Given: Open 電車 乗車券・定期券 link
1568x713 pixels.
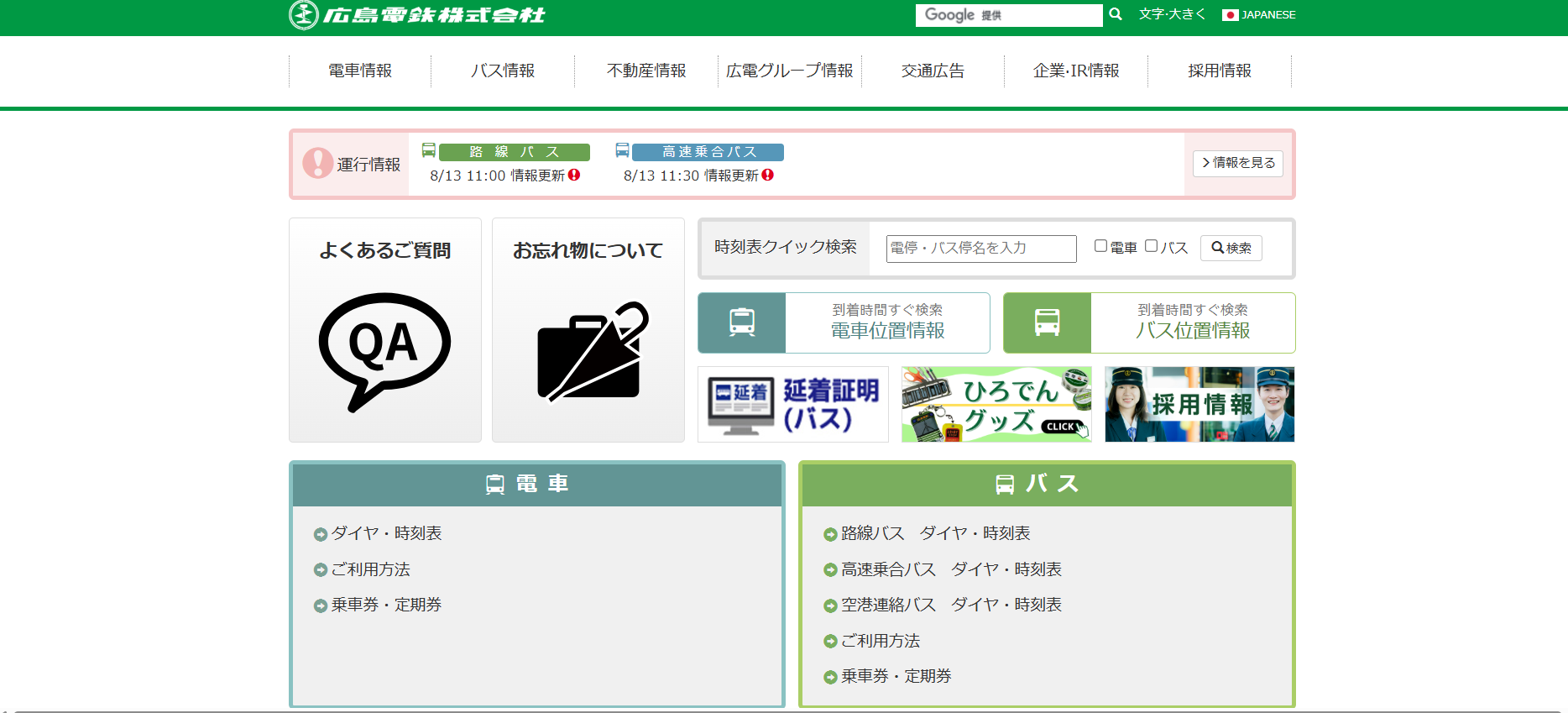Looking at the screenshot, I should (386, 605).
